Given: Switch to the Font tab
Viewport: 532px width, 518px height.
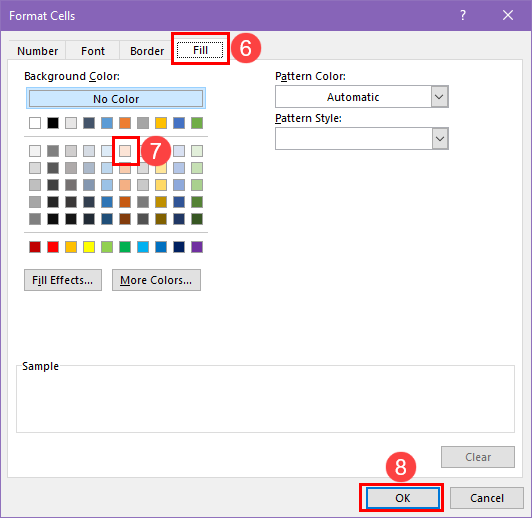Looking at the screenshot, I should pos(93,51).
